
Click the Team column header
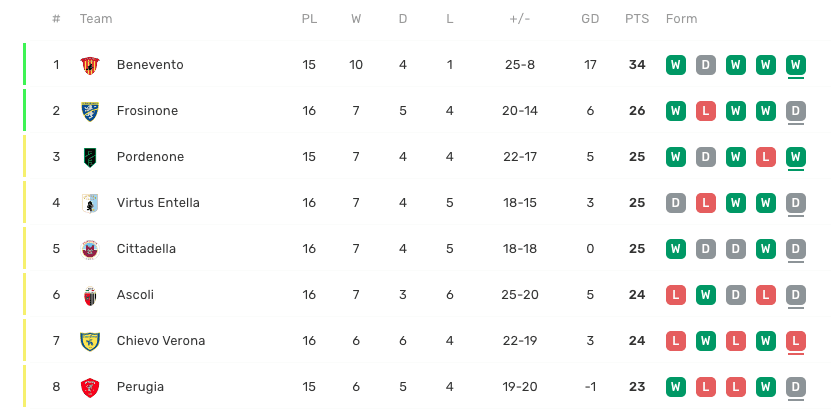(96, 19)
